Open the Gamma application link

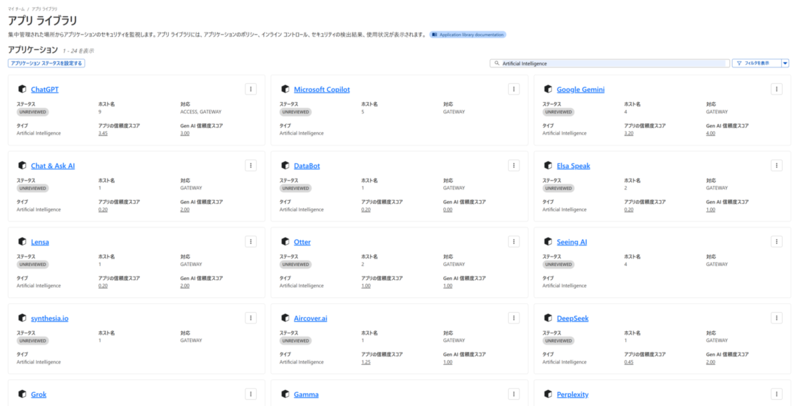[x=306, y=394]
